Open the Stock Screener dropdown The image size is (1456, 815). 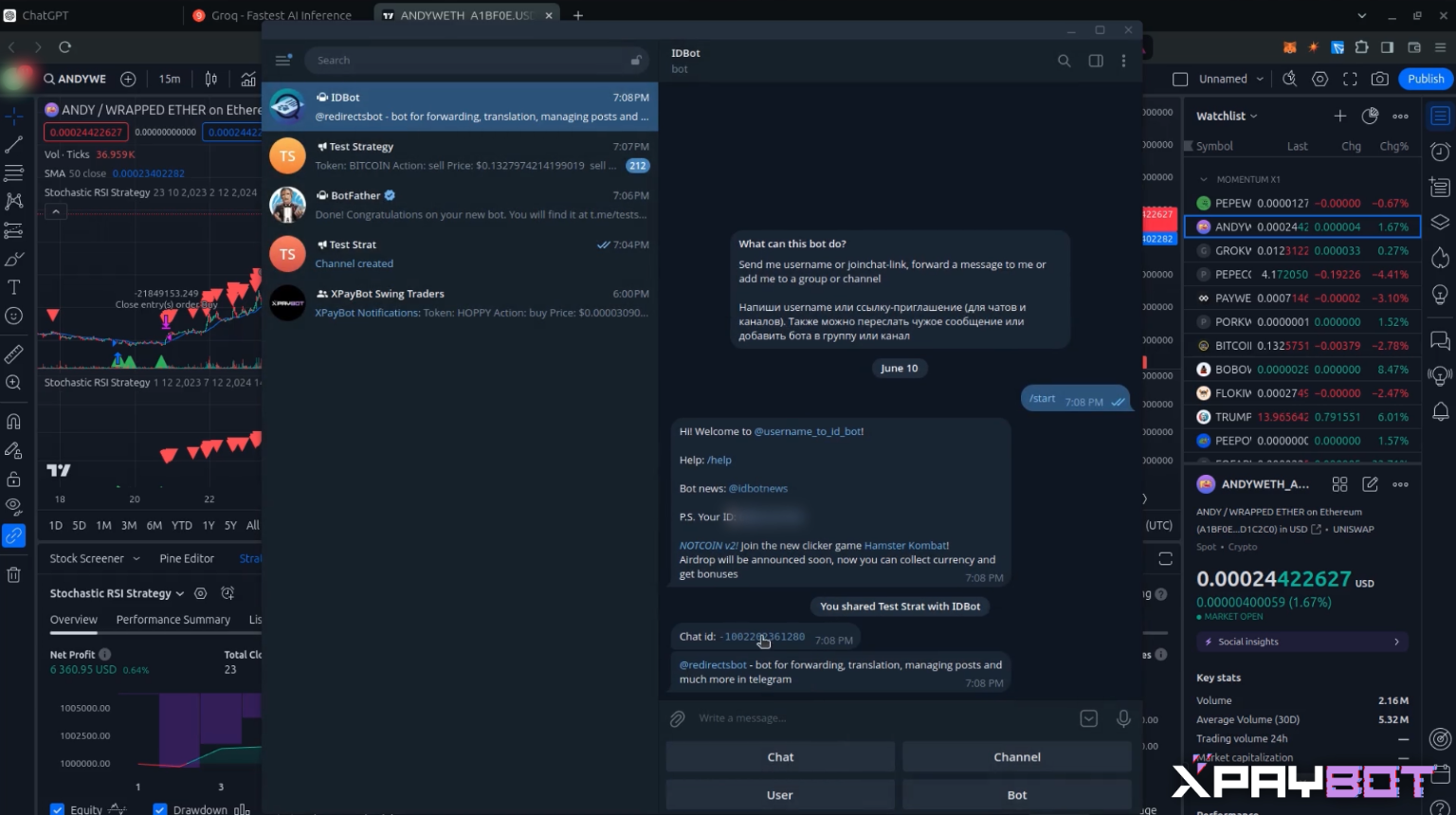coord(95,558)
